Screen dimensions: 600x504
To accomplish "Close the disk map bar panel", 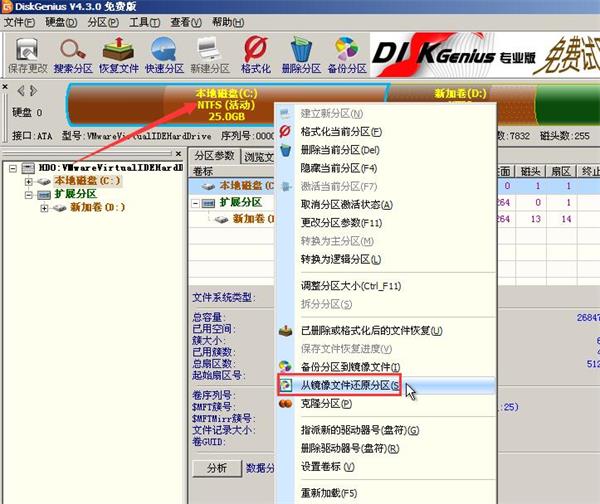I will (x=5, y=86).
